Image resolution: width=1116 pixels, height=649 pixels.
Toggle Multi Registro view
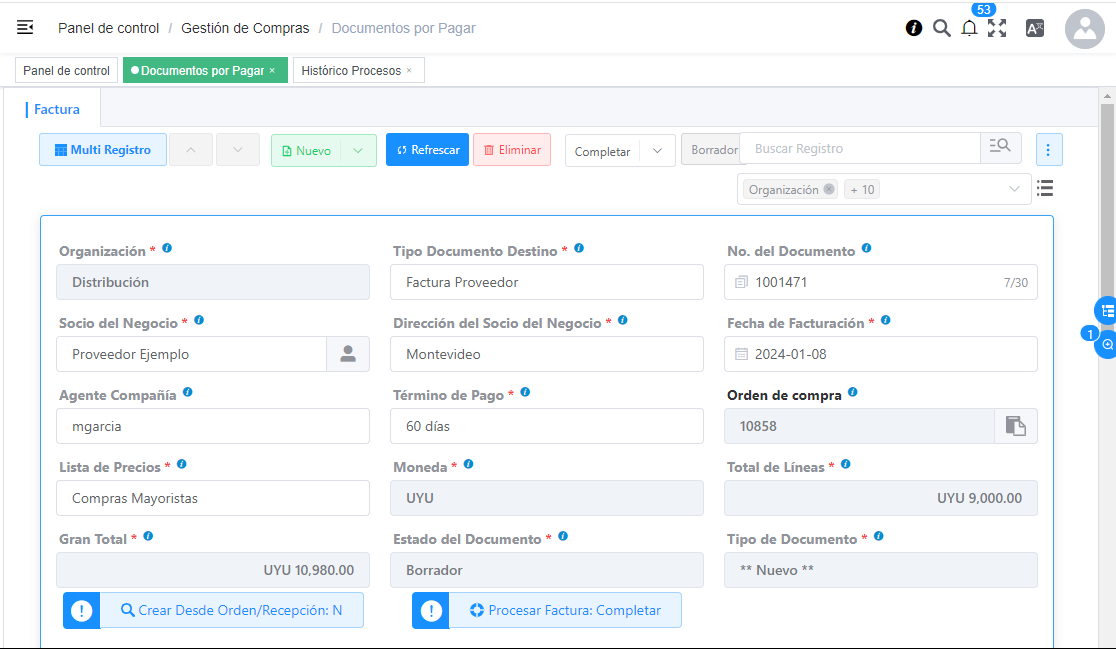pos(103,150)
